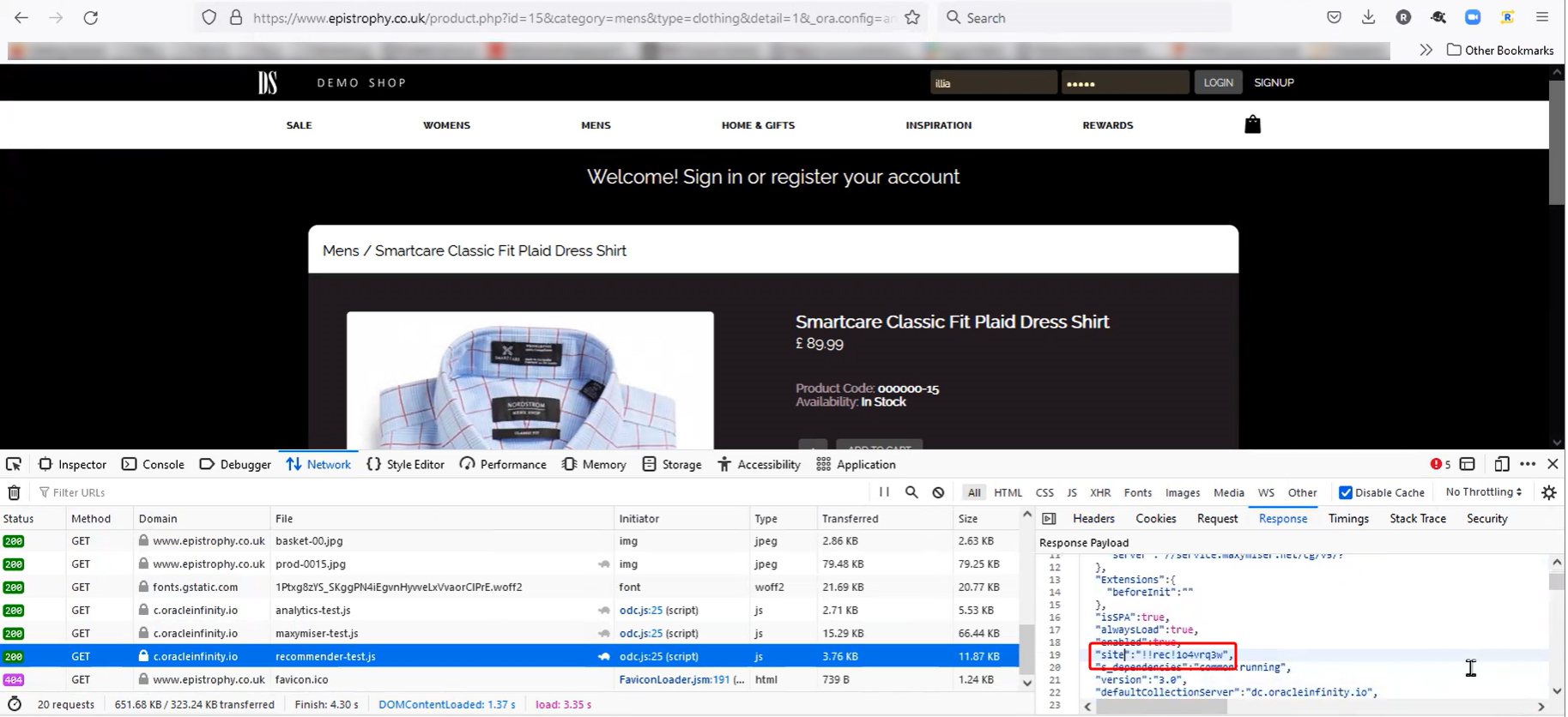Open the Storage panel

(672, 464)
